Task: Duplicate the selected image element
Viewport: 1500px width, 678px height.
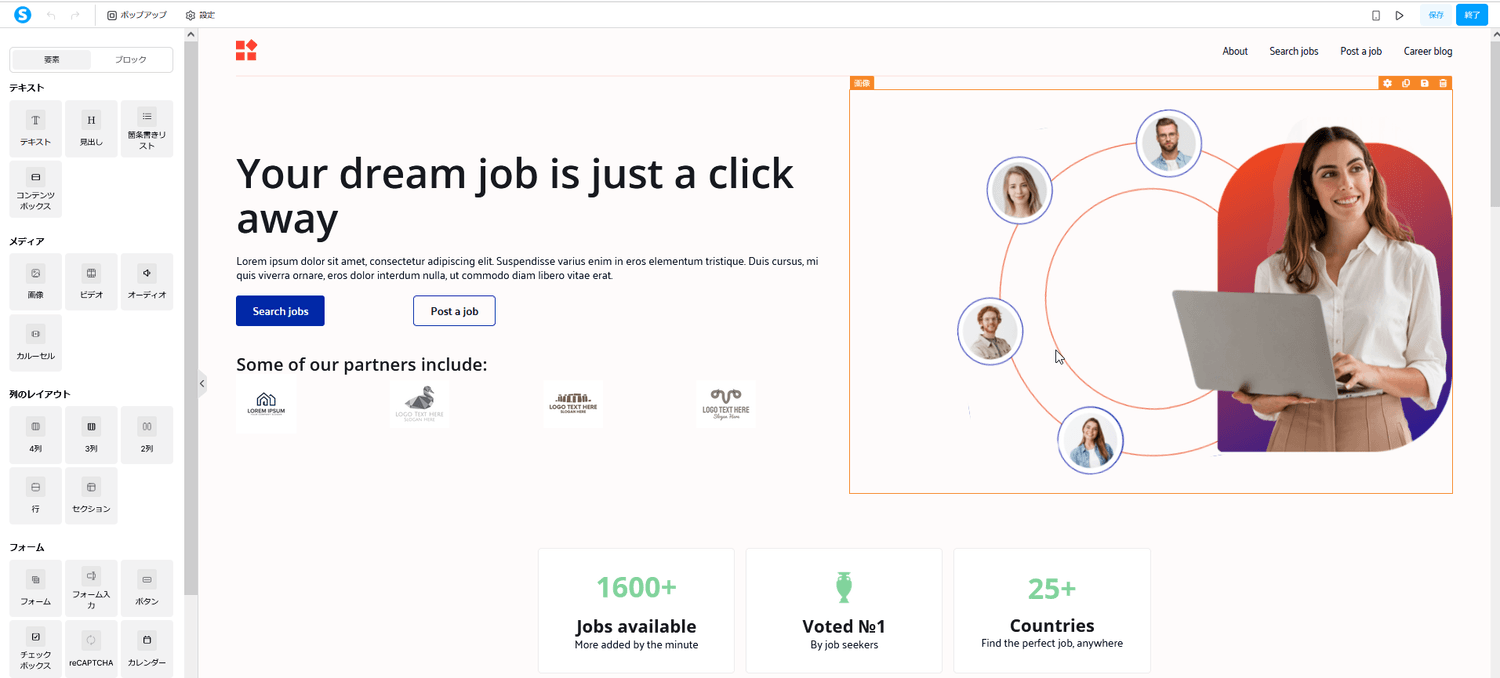Action: [1406, 83]
